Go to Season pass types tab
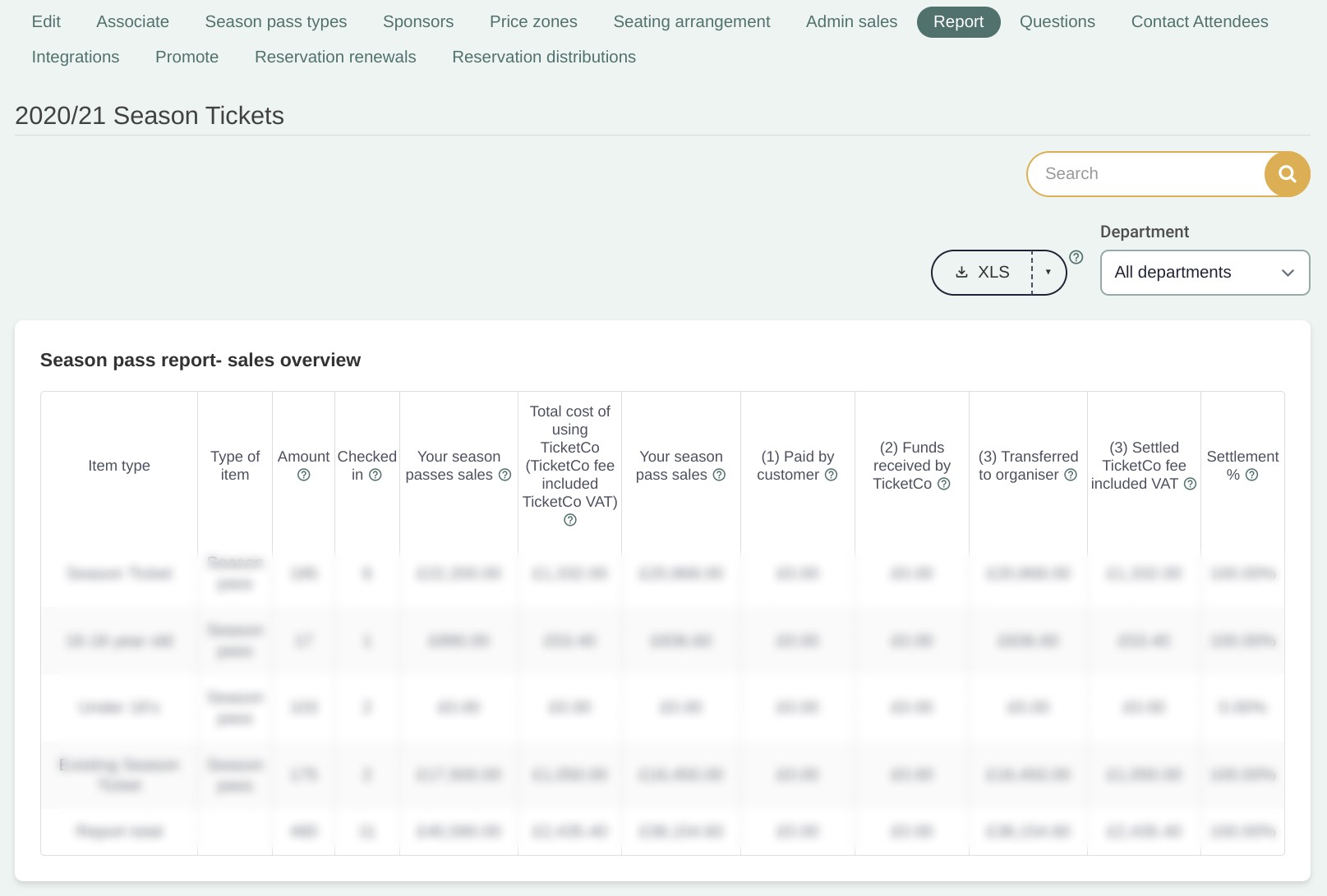The width and height of the screenshot is (1327, 896). (x=276, y=22)
